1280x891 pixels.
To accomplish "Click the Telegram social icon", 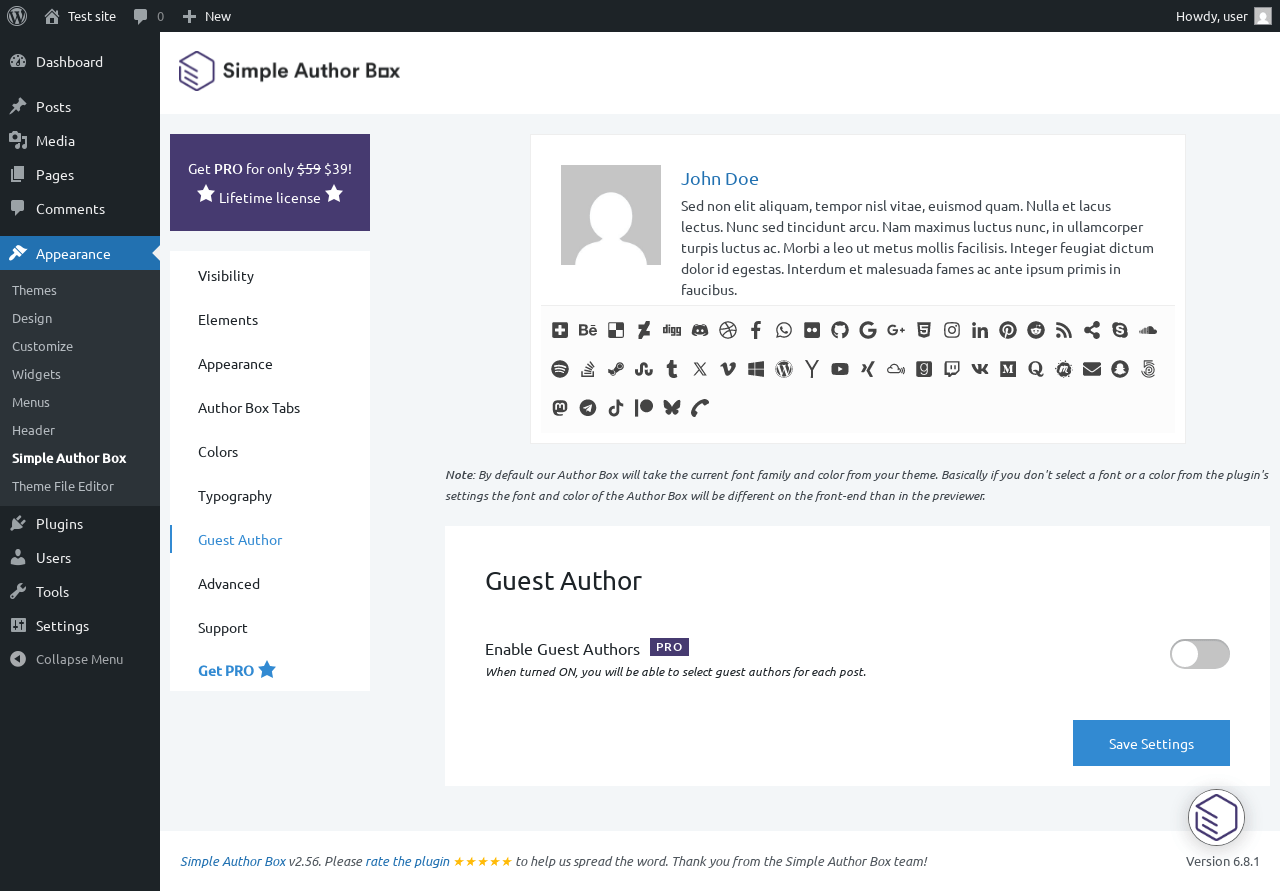I will tap(588, 408).
